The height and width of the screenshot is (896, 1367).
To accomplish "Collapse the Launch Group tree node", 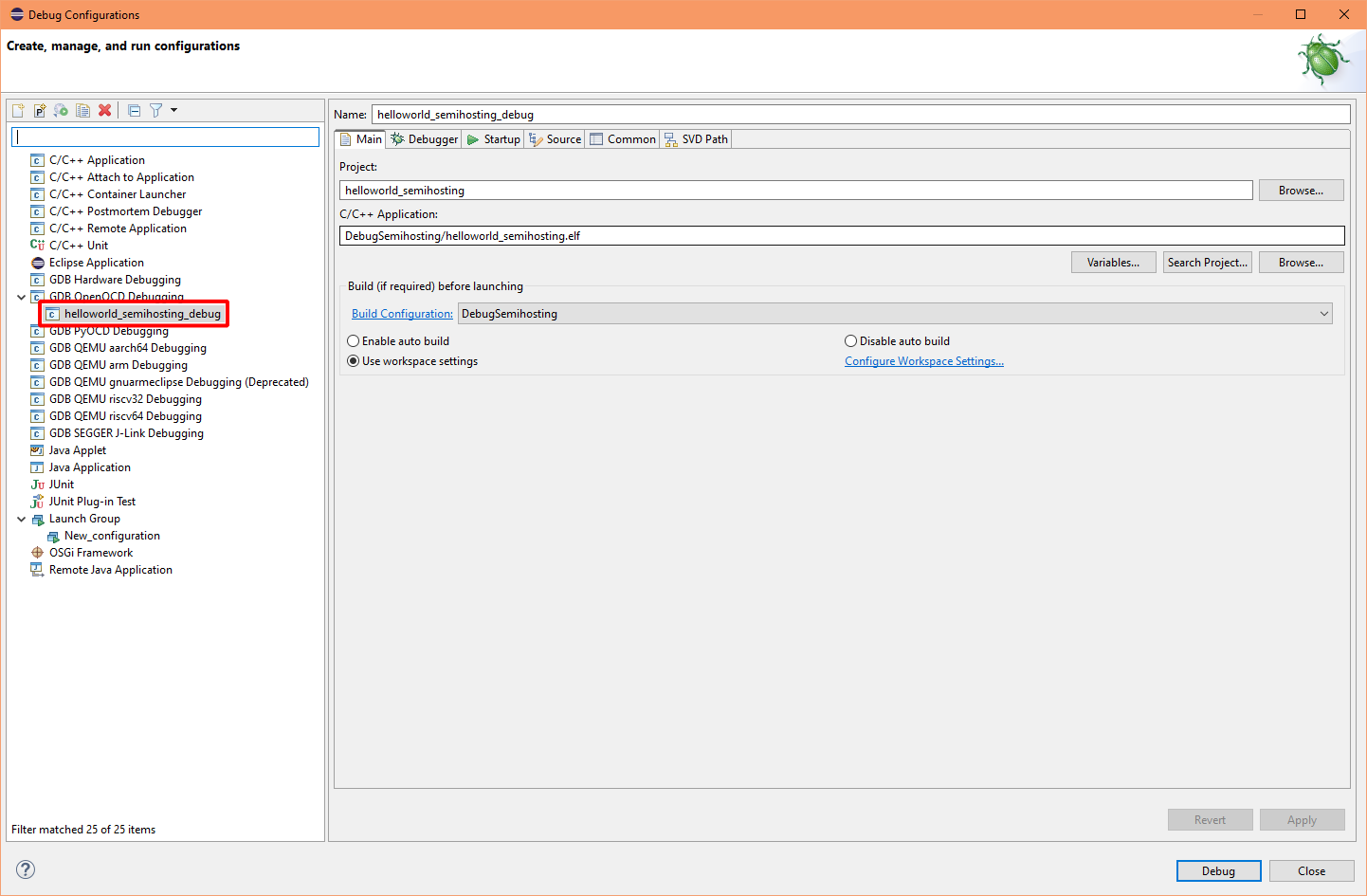I will (x=21, y=518).
